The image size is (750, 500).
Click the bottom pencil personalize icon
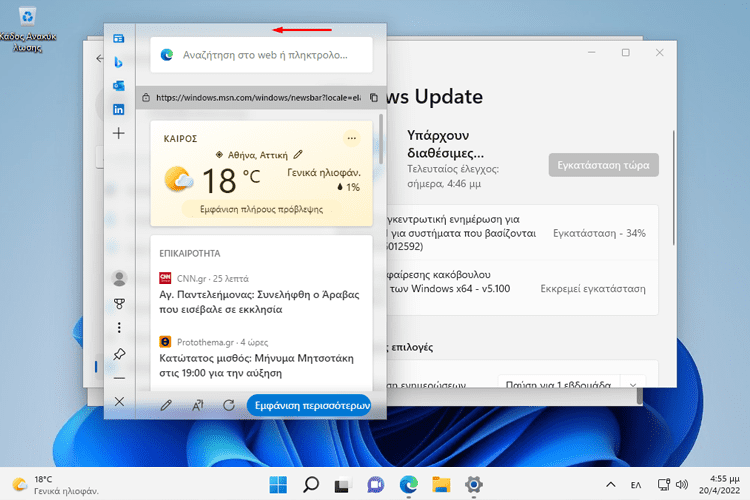[166, 405]
